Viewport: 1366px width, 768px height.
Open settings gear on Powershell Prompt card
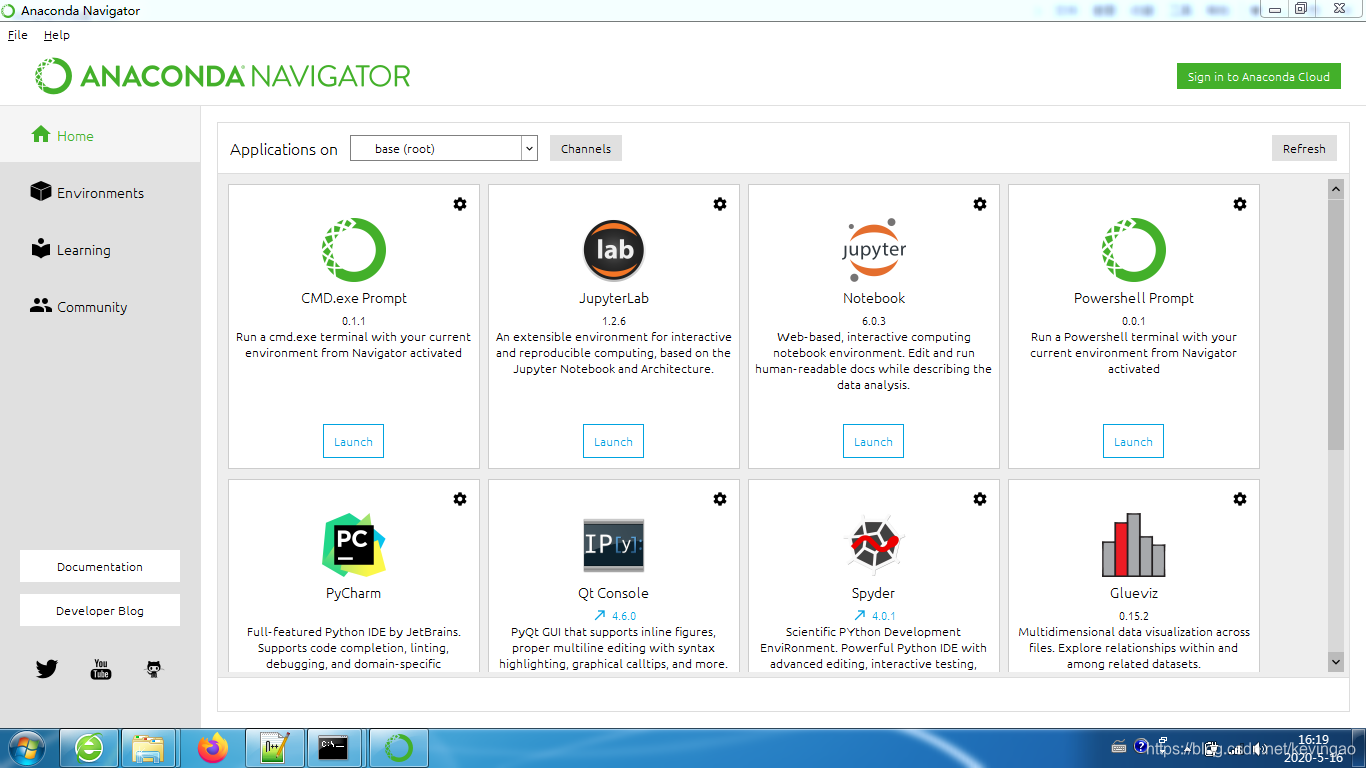pyautogui.click(x=1240, y=204)
